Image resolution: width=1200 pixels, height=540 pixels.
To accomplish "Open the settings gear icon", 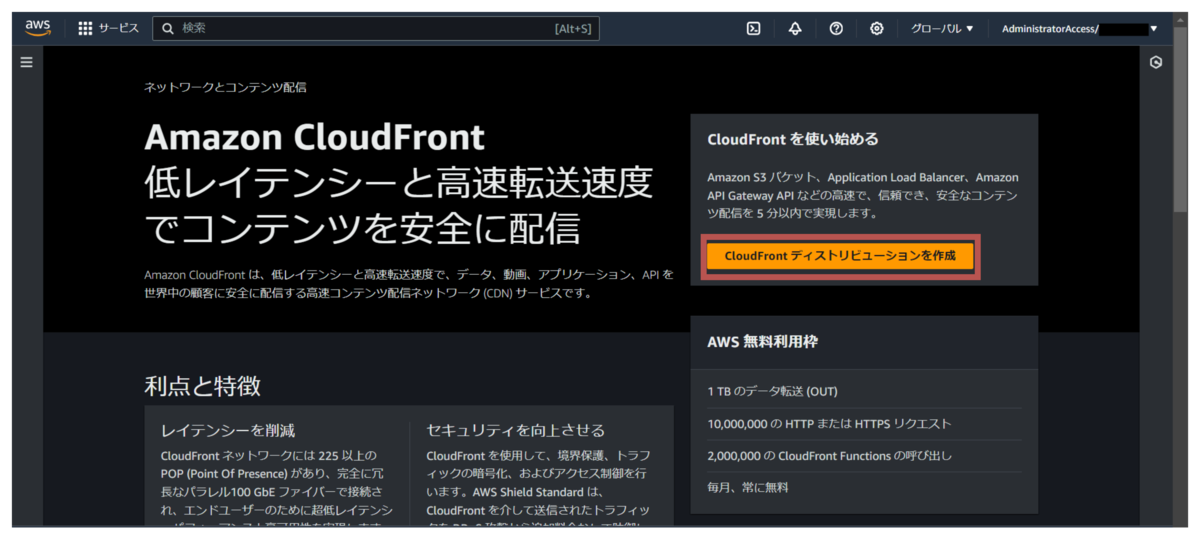I will [877, 28].
